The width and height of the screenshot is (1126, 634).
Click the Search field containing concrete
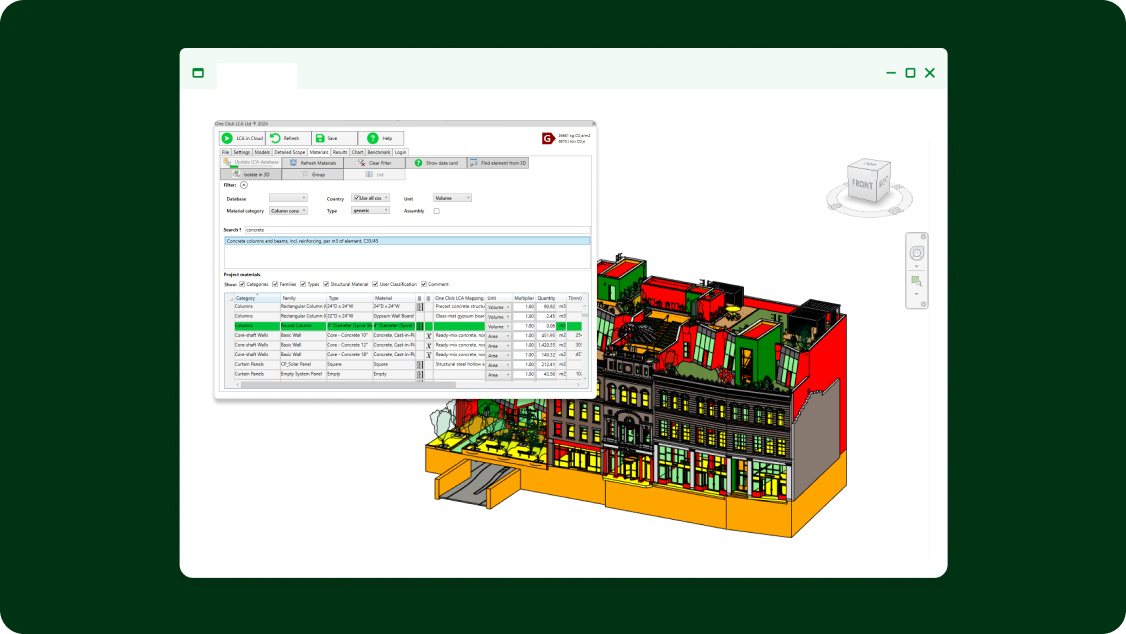(x=417, y=230)
